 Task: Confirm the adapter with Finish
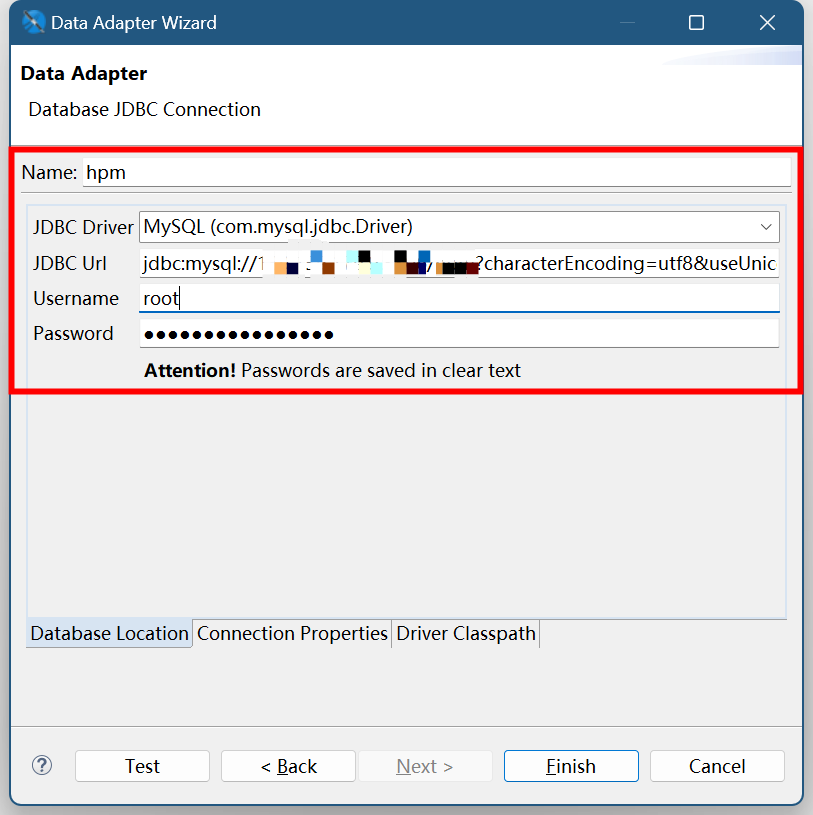(x=571, y=766)
